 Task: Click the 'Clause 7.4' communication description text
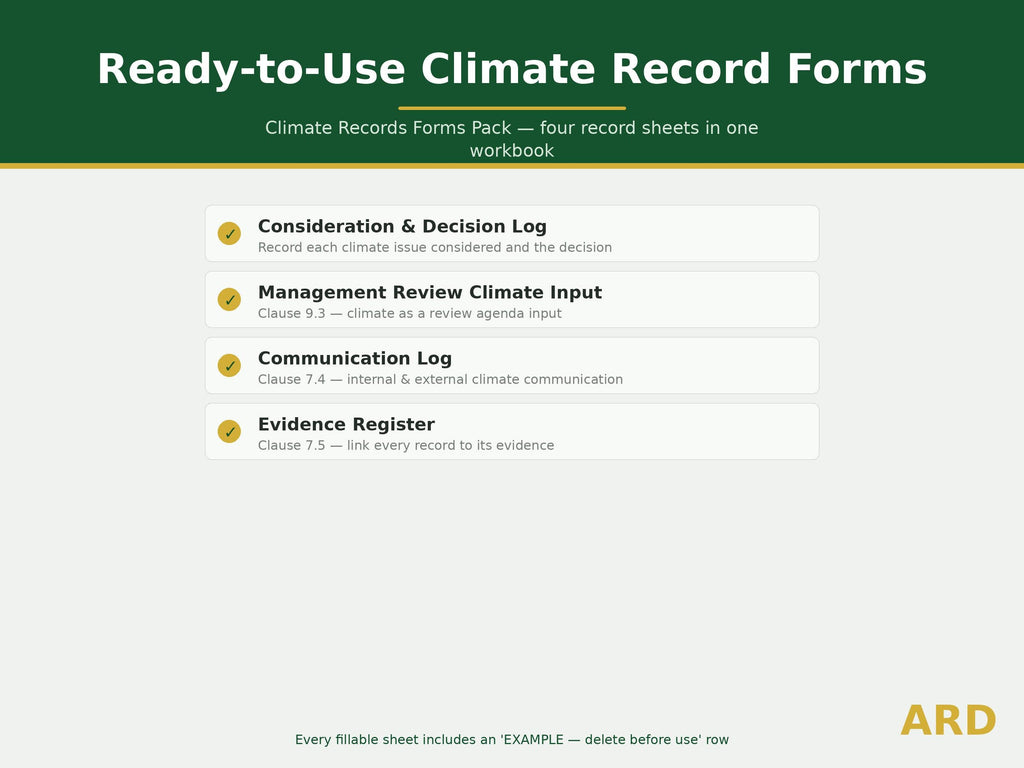point(440,379)
